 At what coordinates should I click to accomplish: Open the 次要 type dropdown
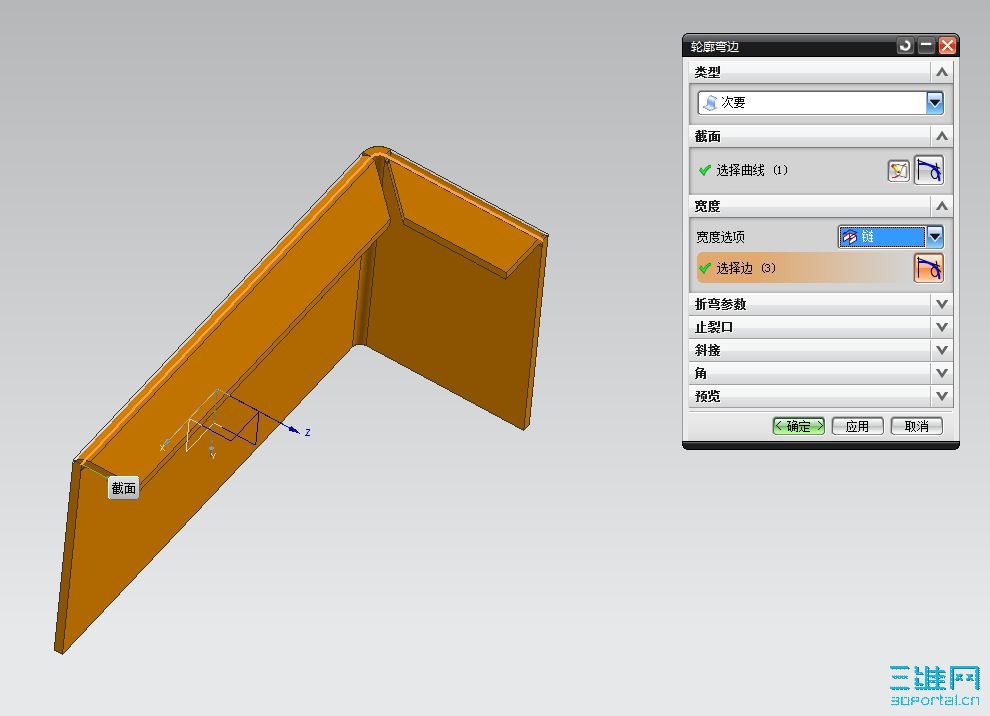coord(934,103)
